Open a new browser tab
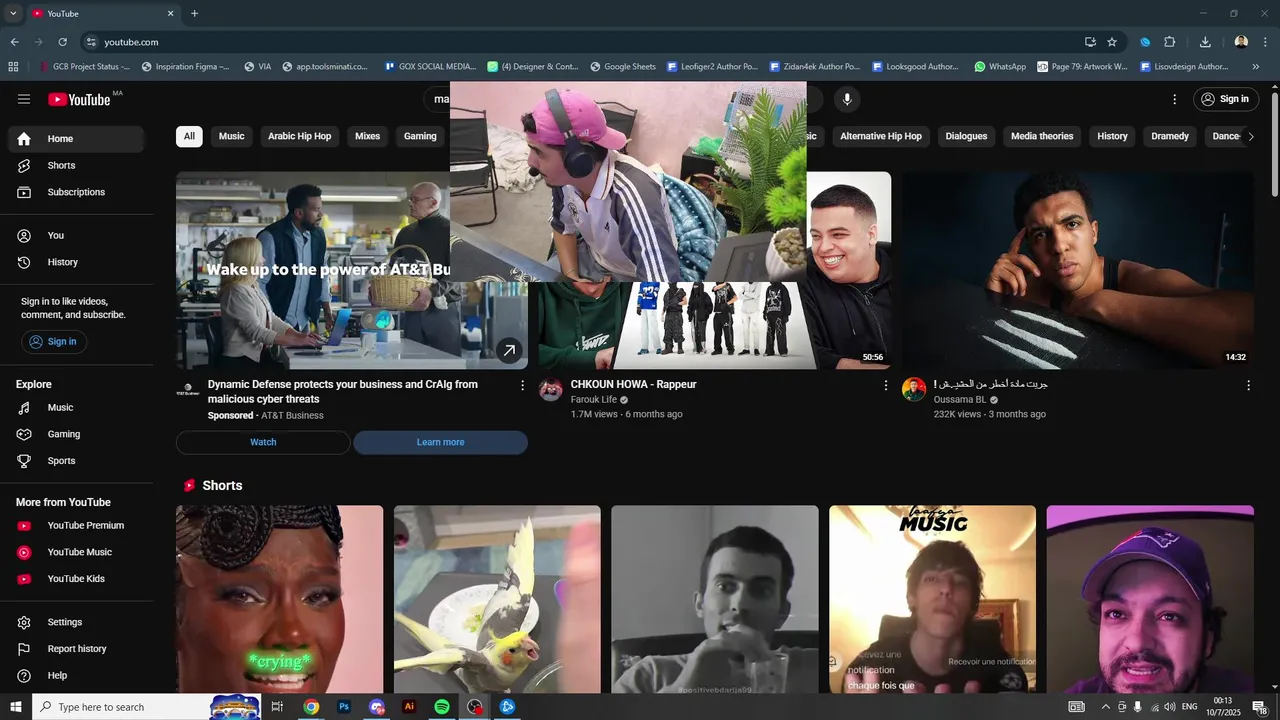 click(194, 13)
